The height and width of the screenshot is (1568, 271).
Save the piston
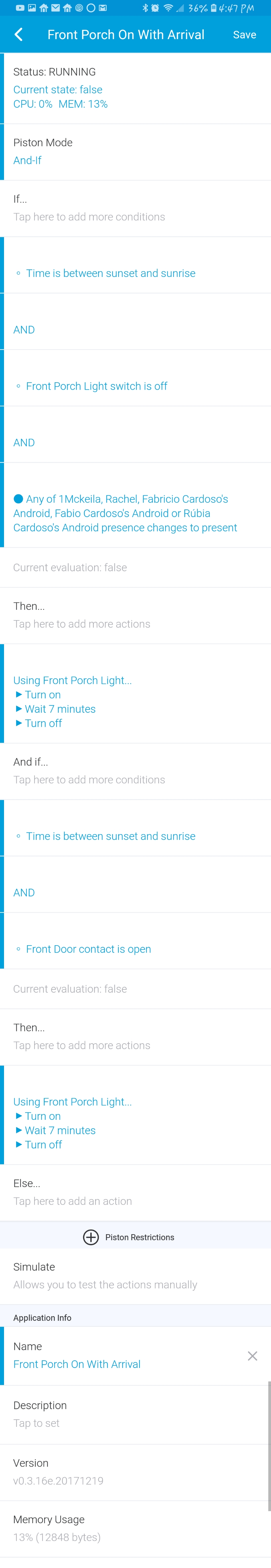(x=244, y=35)
